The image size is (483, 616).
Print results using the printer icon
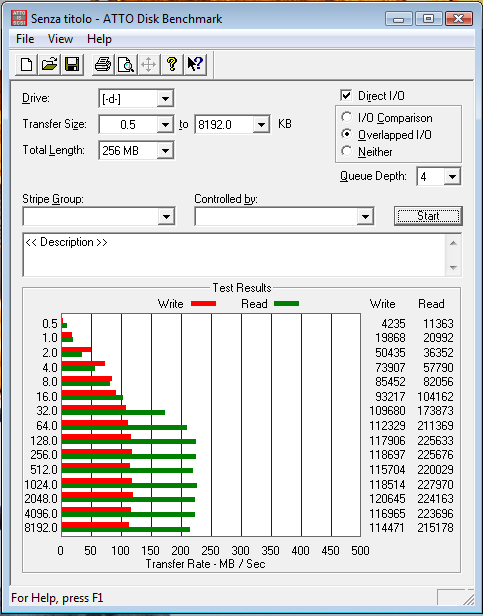[x=103, y=64]
